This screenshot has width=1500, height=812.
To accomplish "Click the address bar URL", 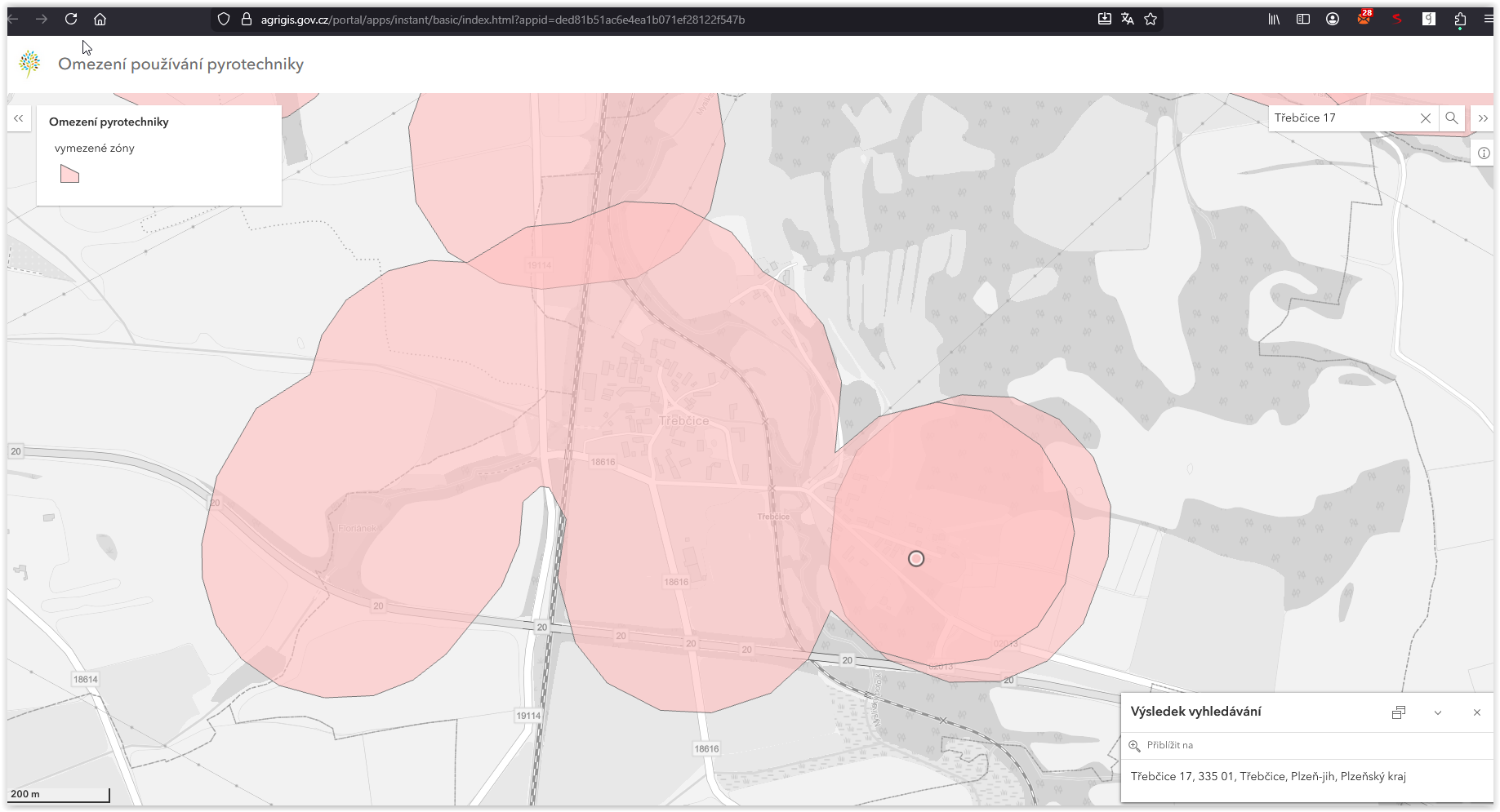I will tap(502, 20).
